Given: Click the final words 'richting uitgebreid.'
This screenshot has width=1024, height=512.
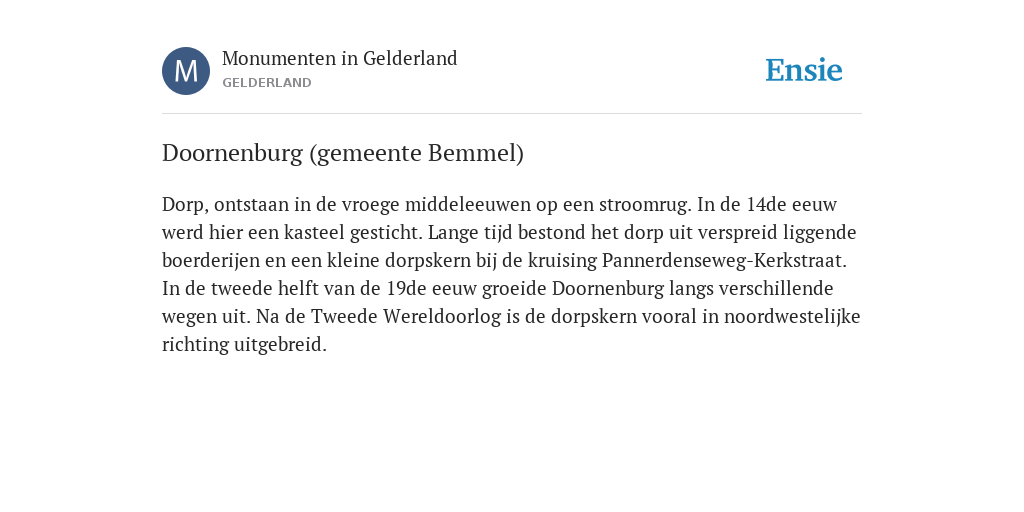Looking at the screenshot, I should [x=244, y=345].
